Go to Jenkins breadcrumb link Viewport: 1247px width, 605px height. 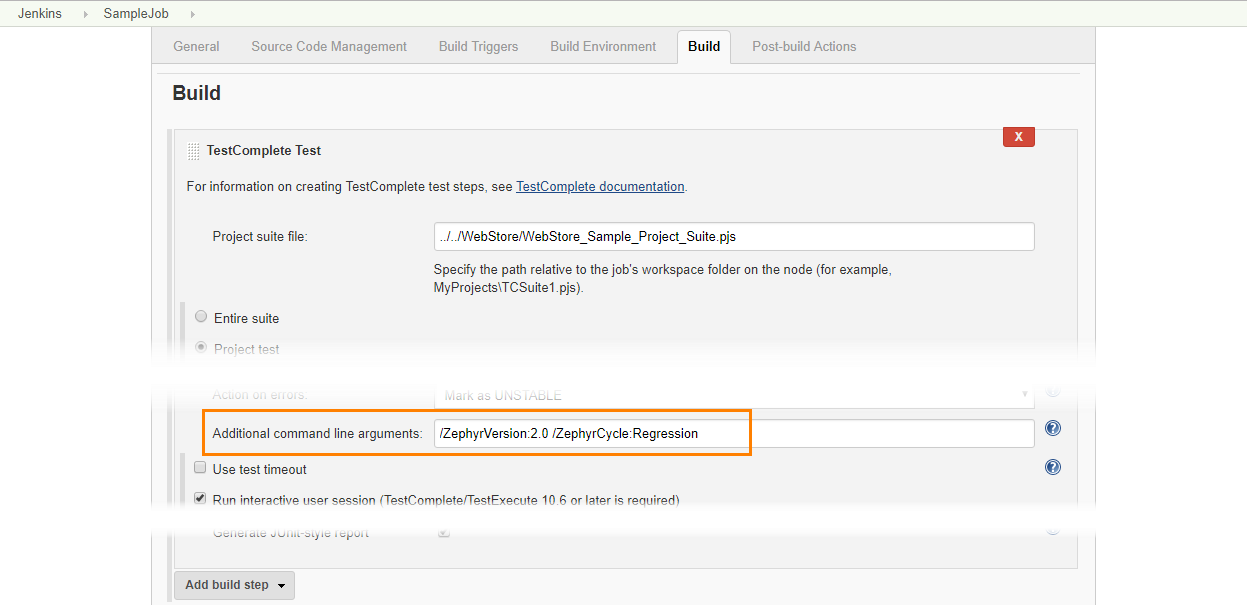(x=40, y=14)
